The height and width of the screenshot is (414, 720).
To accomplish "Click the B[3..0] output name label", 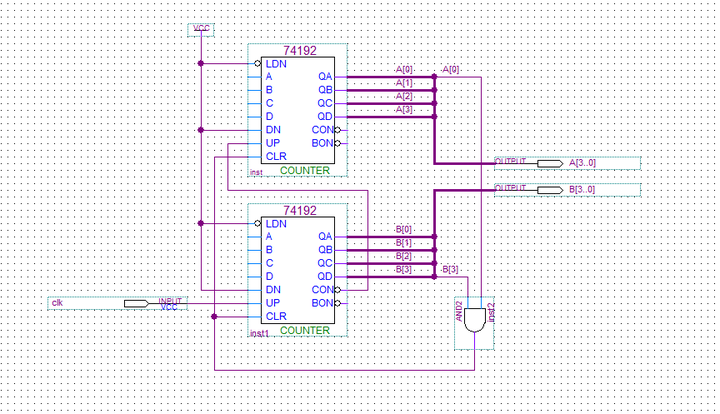I will 582,189.
